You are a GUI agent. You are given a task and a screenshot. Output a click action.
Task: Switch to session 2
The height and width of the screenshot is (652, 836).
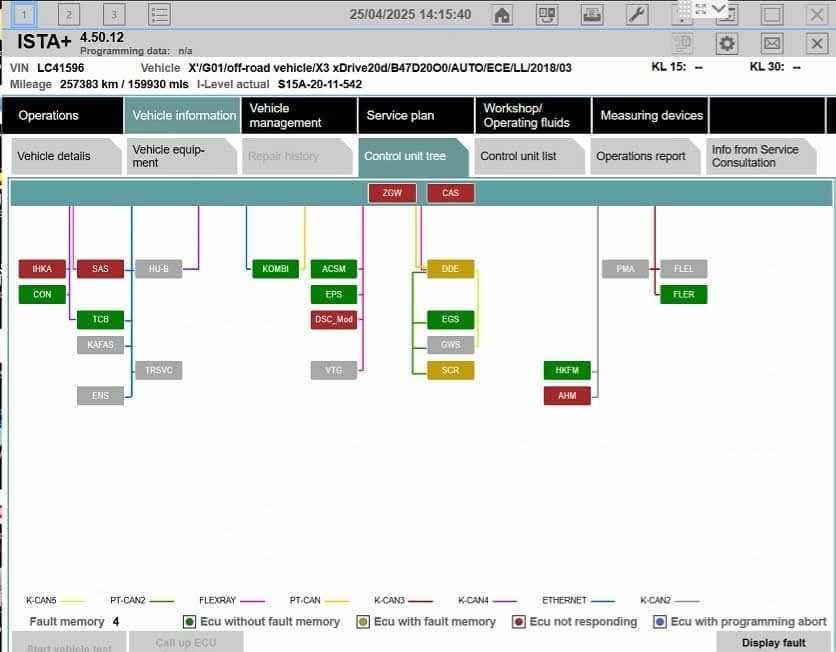pos(69,14)
